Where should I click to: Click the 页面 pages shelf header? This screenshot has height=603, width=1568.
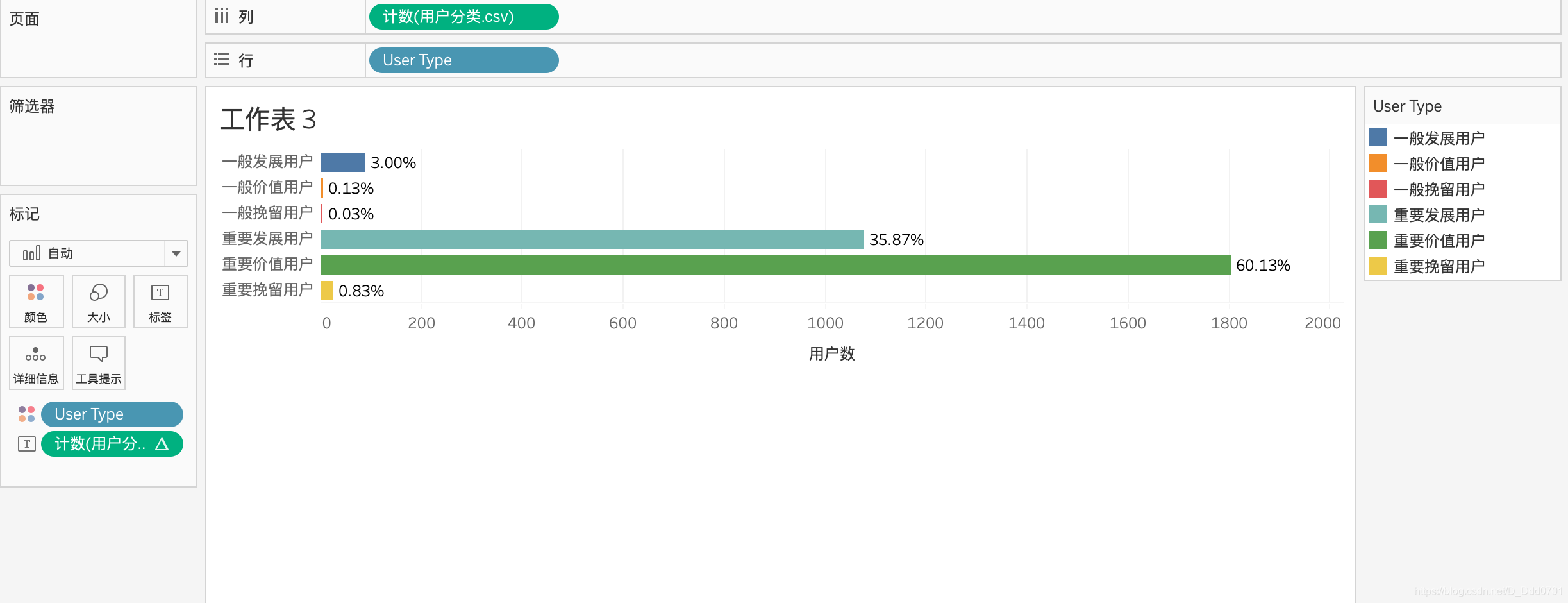pos(24,19)
